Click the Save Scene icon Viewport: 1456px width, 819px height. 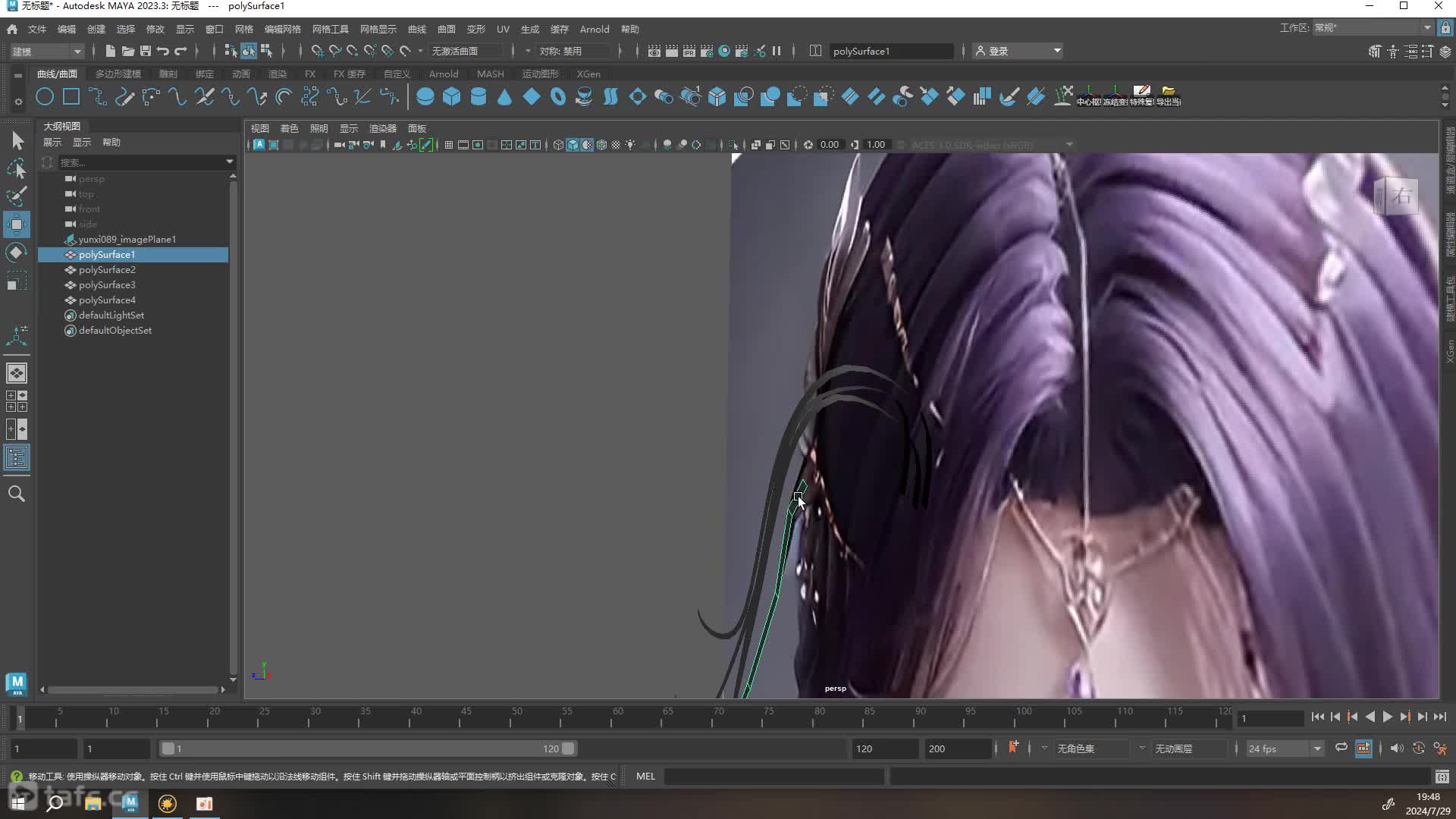pos(145,51)
